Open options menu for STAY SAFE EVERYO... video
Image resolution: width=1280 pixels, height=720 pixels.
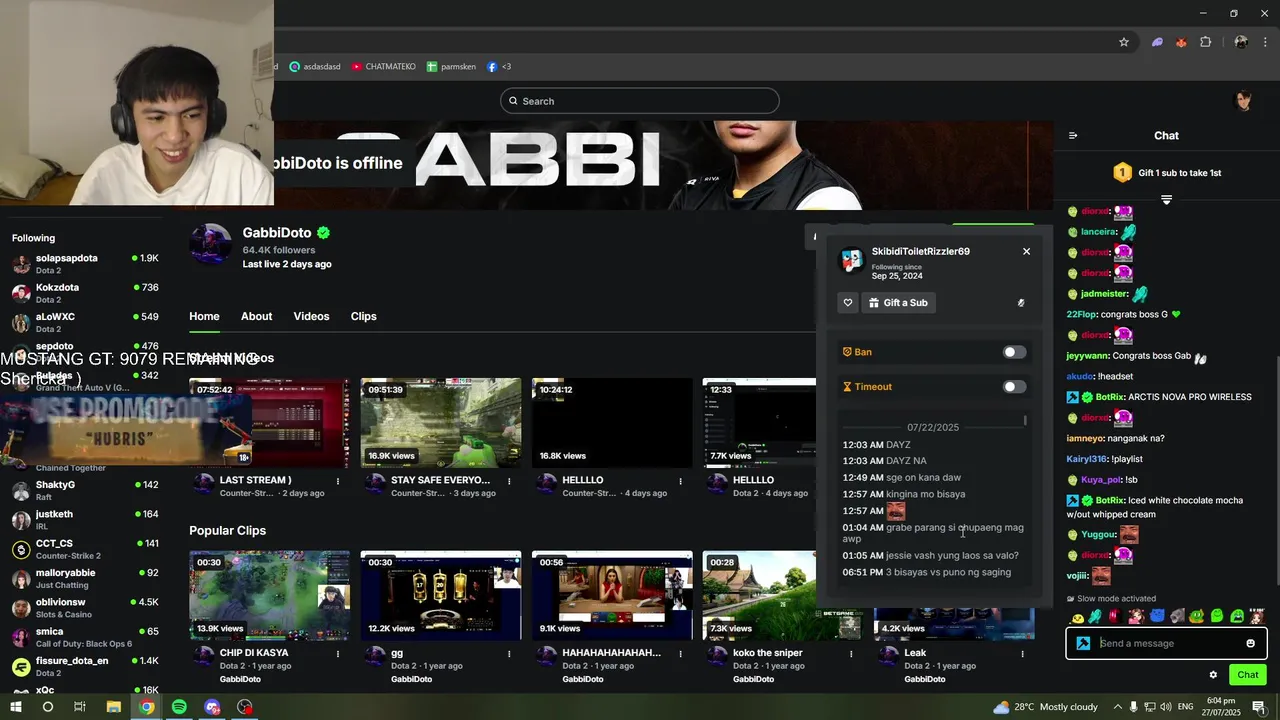click(509, 481)
